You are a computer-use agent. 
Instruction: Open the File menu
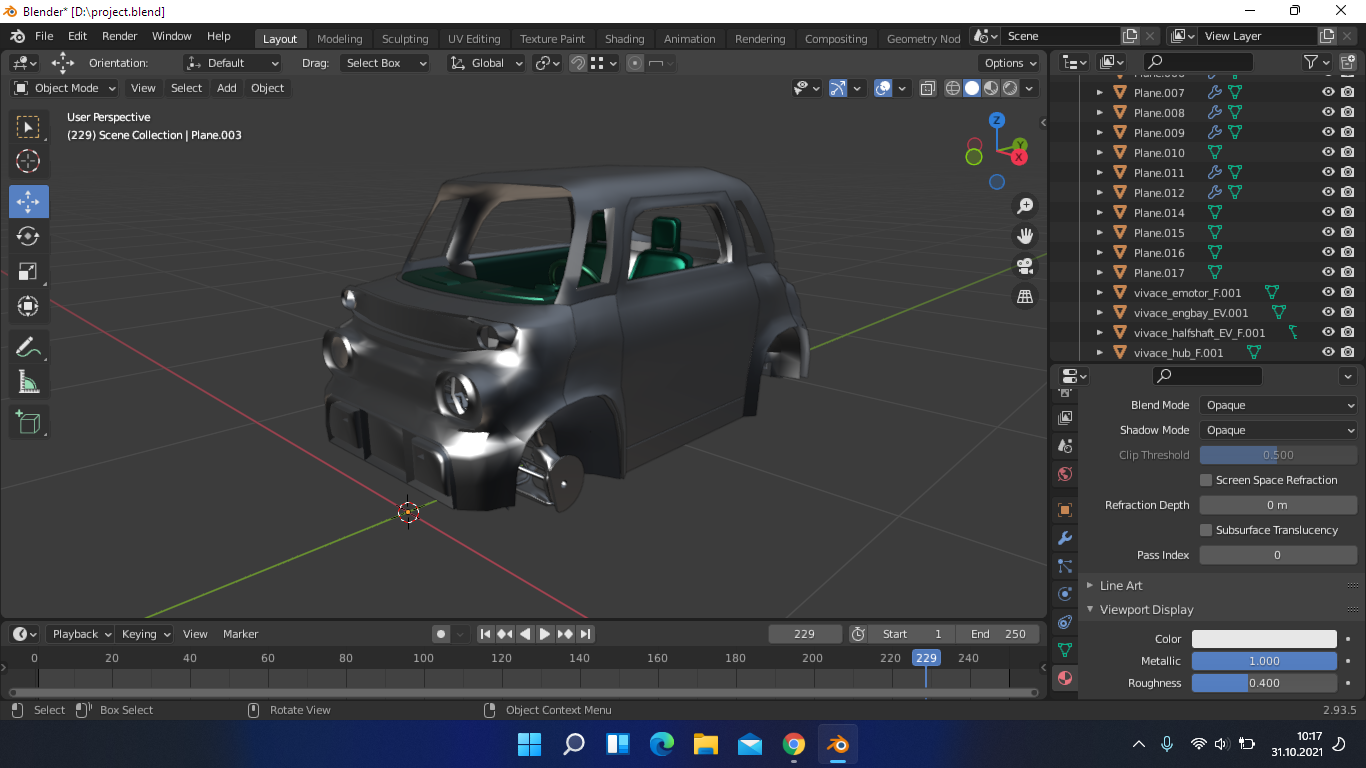(x=44, y=36)
